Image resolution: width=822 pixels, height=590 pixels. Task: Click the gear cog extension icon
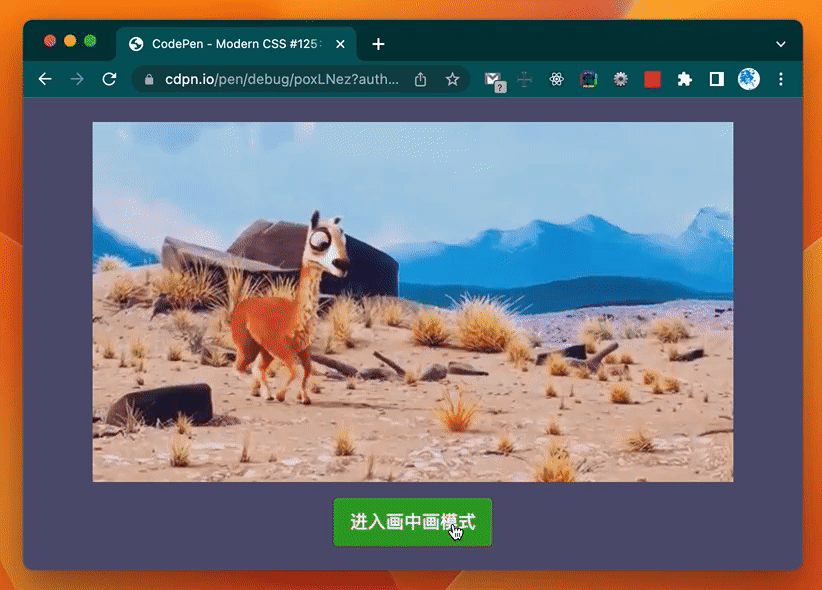click(x=621, y=79)
